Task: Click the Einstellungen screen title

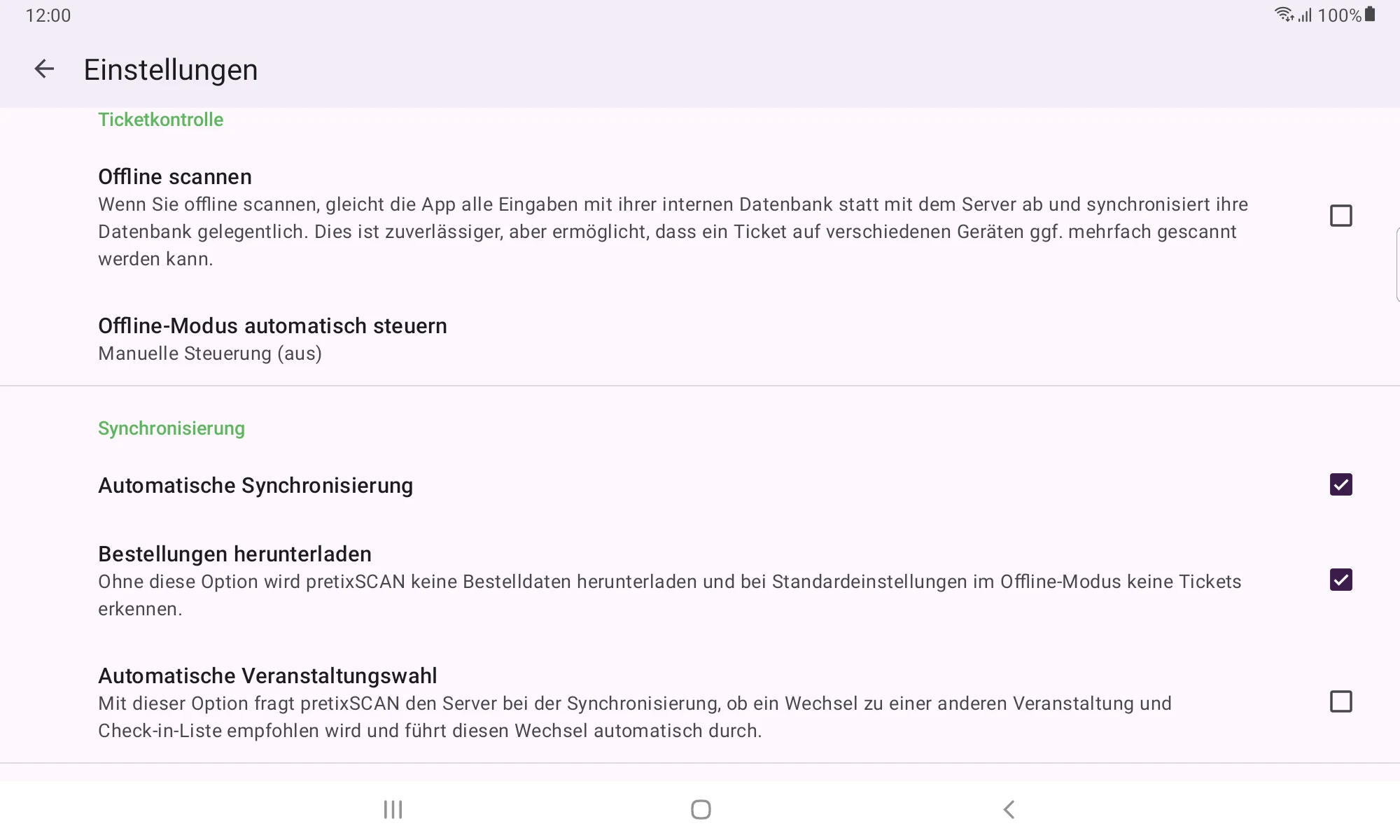Action: click(171, 70)
